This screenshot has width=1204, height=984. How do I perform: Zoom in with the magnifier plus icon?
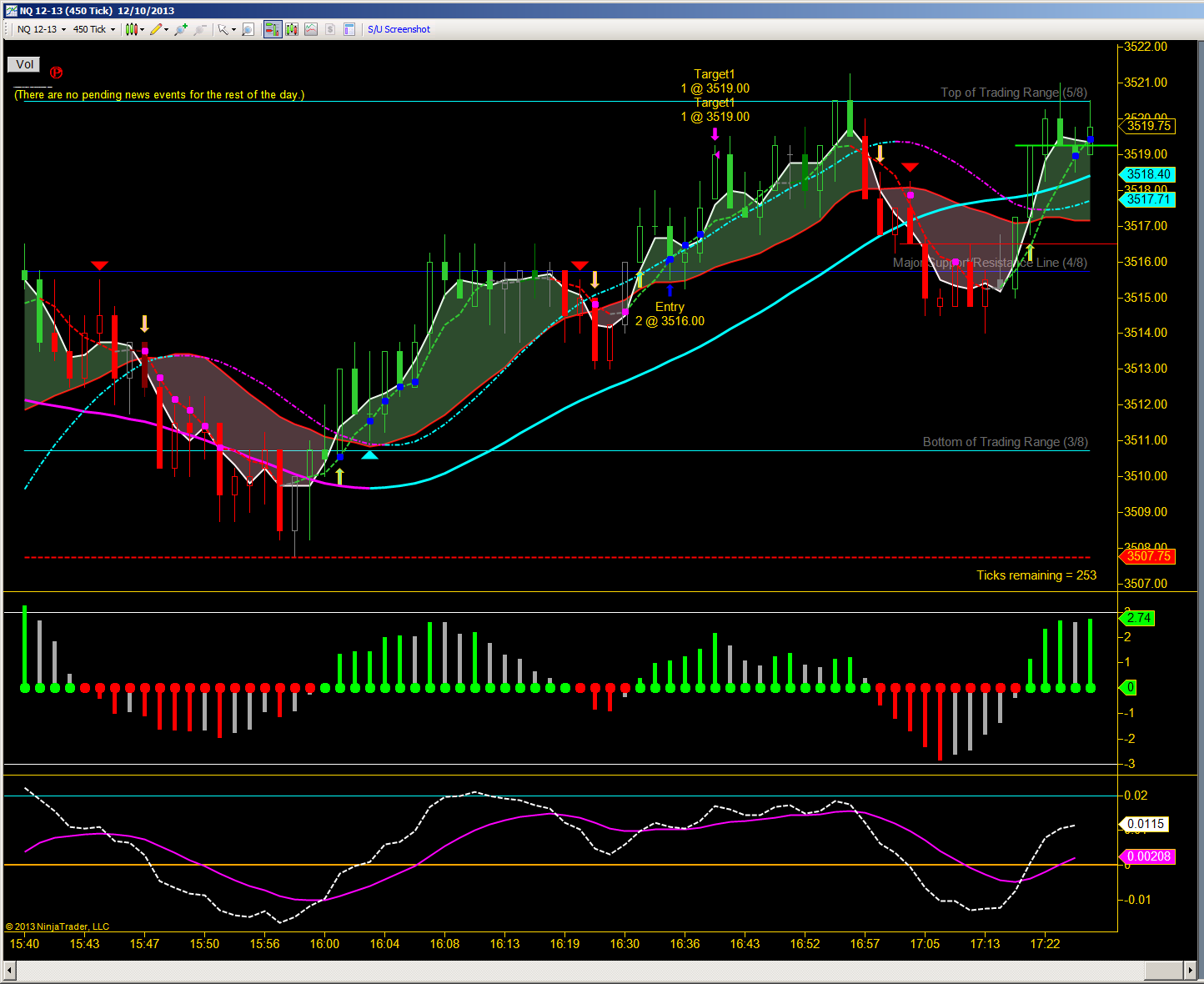click(x=182, y=29)
